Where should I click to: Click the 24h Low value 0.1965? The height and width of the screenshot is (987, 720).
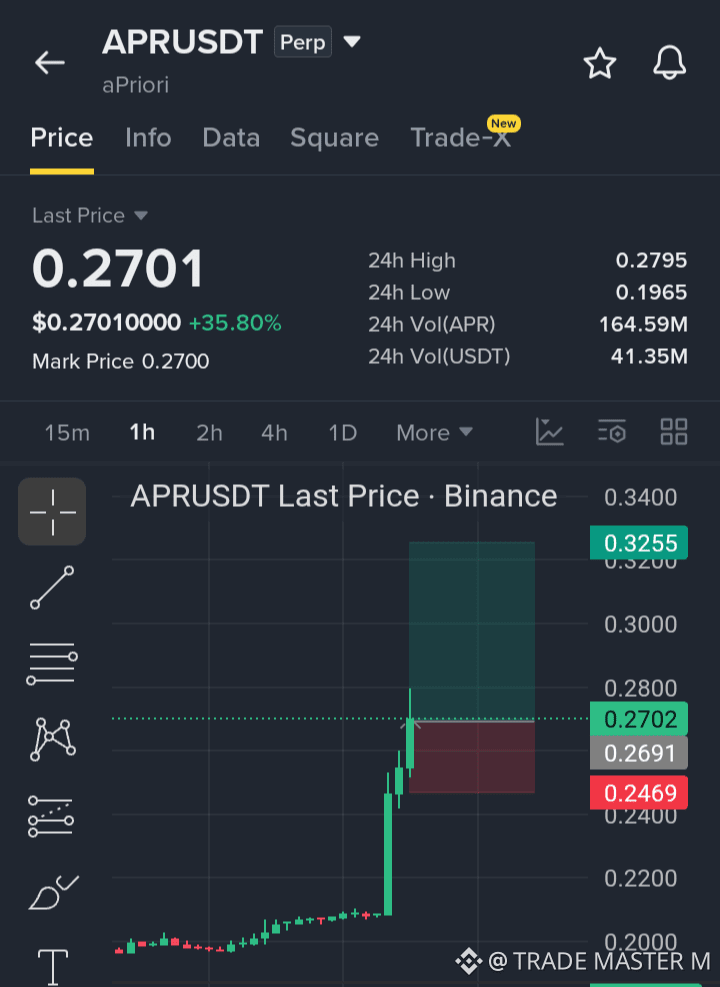[x=651, y=292]
